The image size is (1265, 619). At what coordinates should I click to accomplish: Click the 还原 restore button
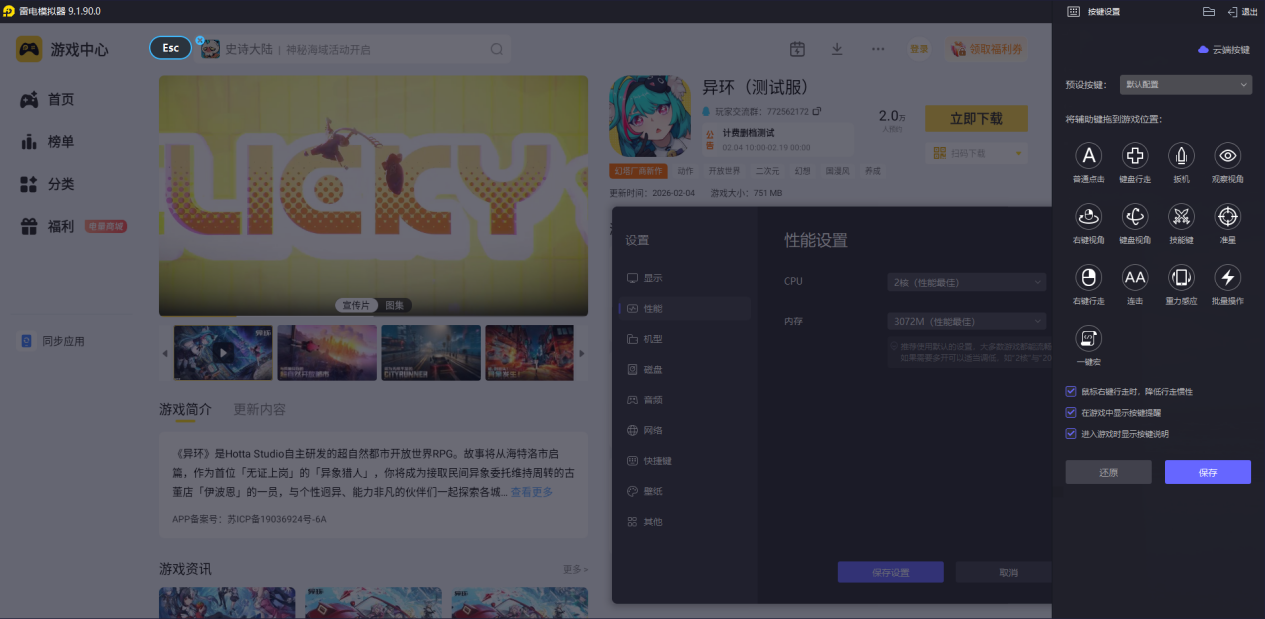pyautogui.click(x=1109, y=472)
